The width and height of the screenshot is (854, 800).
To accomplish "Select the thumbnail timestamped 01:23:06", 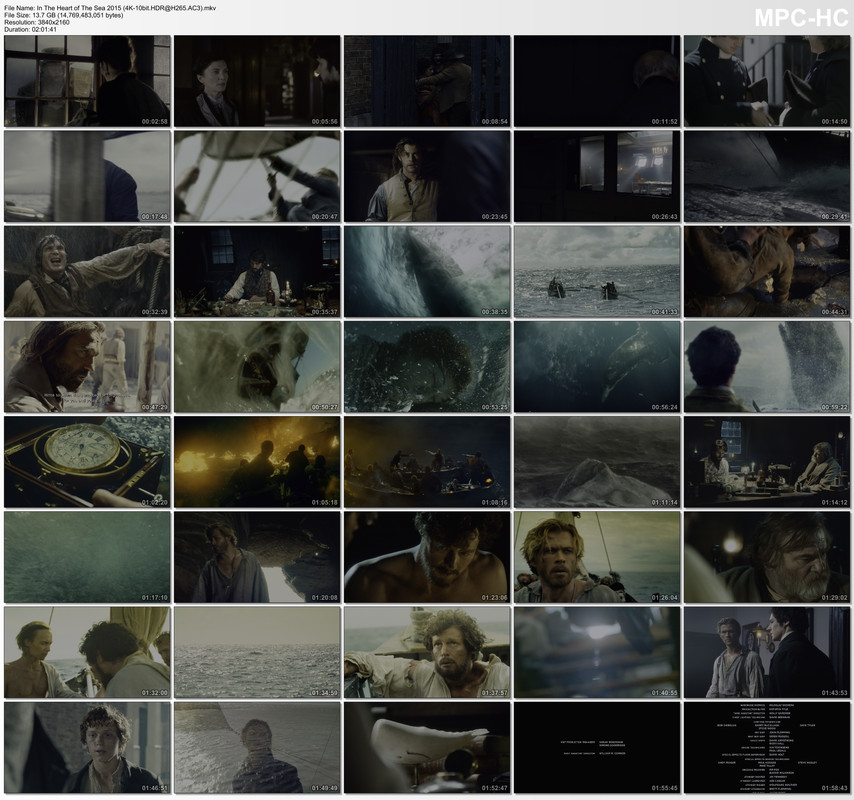I will click(427, 557).
